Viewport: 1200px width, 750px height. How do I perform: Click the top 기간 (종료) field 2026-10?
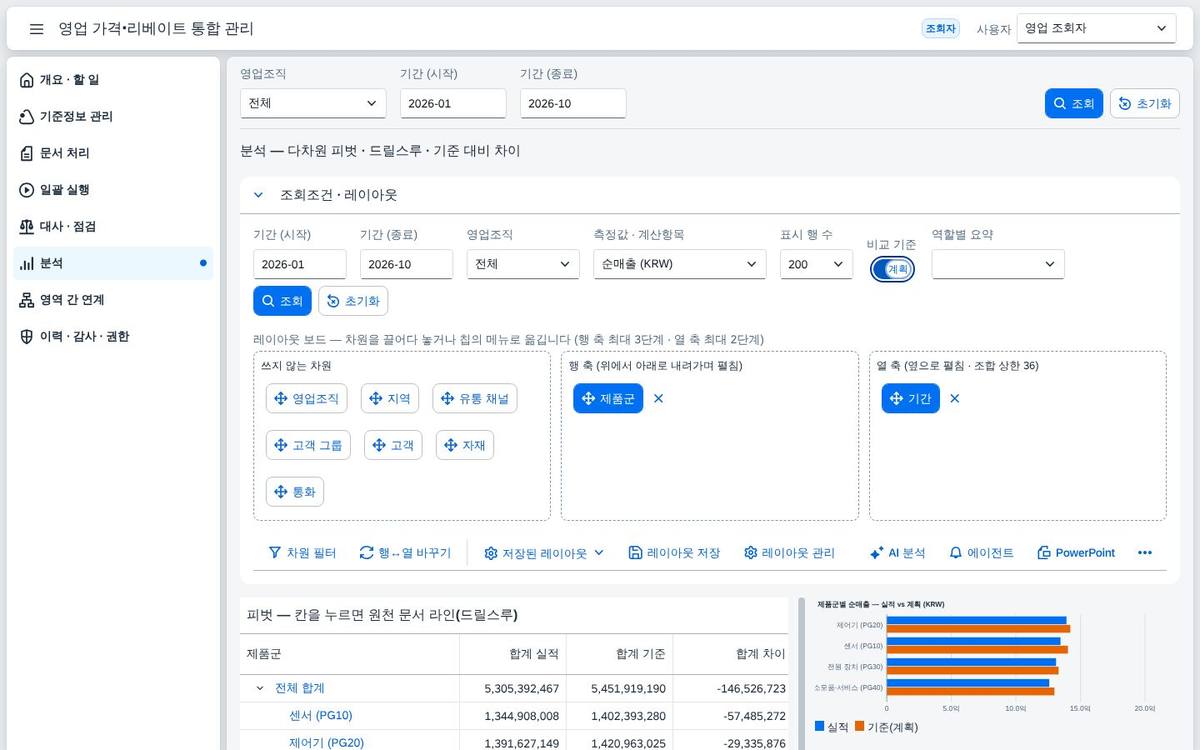coord(573,103)
